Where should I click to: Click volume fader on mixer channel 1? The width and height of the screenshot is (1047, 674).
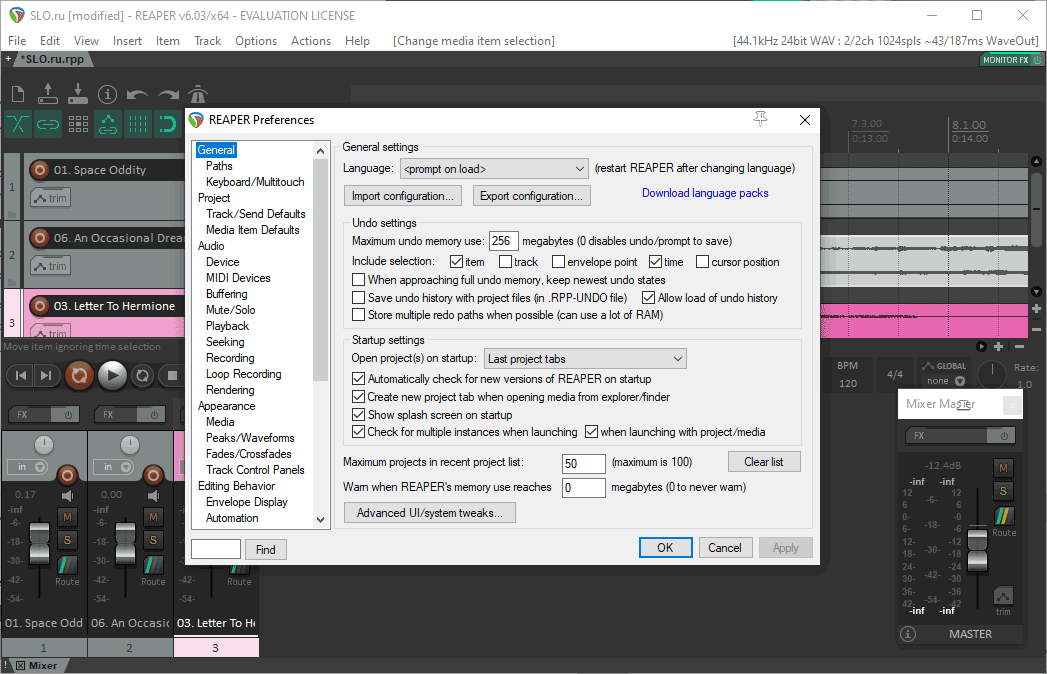click(x=39, y=542)
